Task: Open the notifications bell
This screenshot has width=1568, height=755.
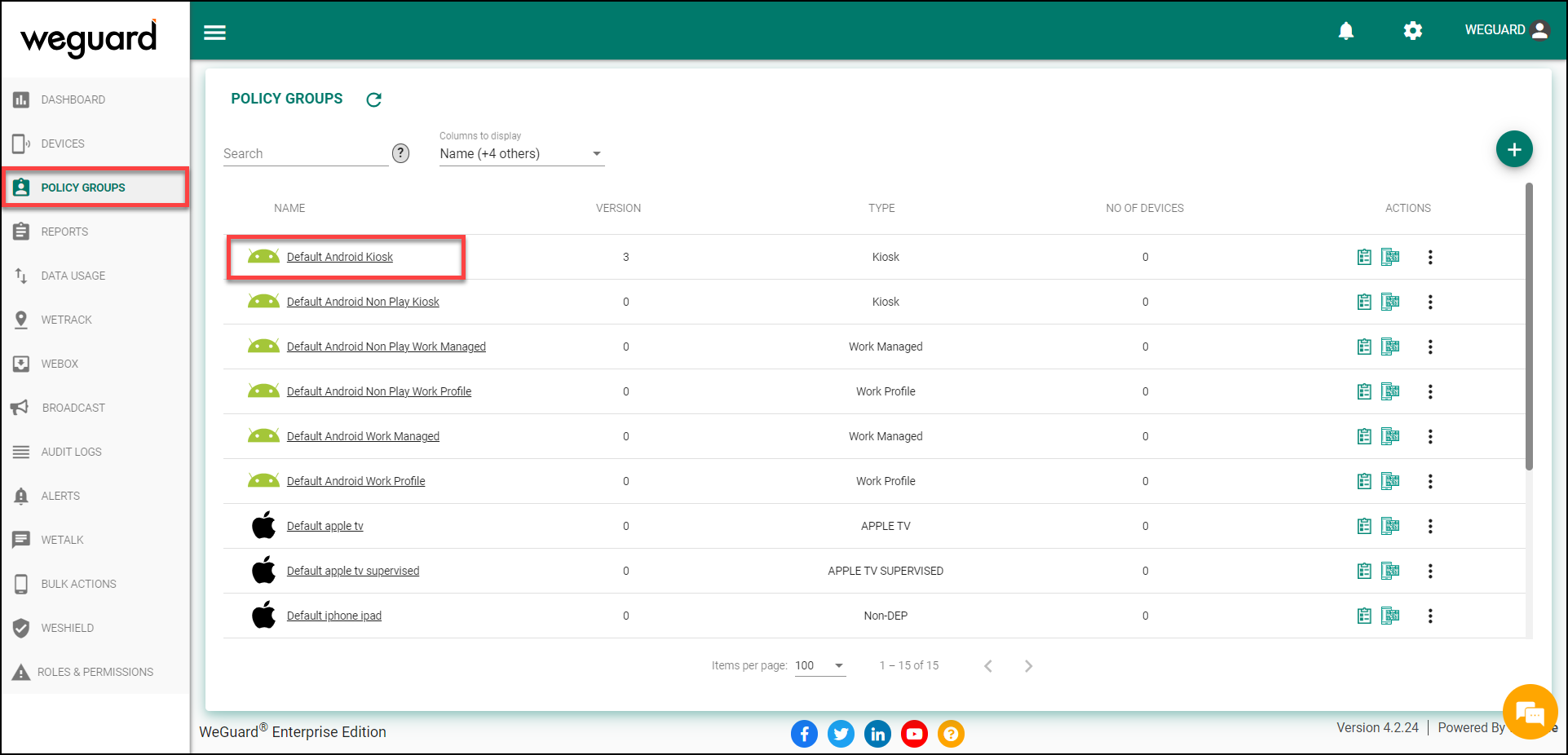Action: coord(1346,31)
